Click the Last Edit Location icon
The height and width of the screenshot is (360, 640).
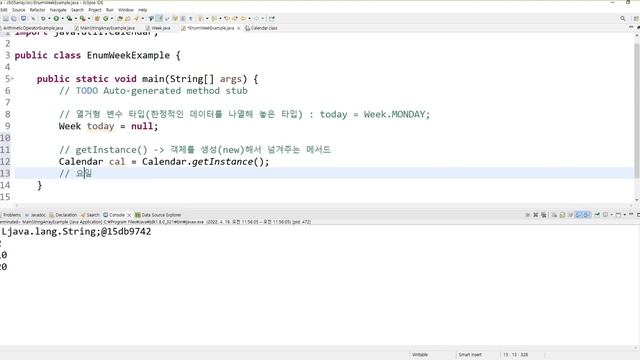[227, 18]
